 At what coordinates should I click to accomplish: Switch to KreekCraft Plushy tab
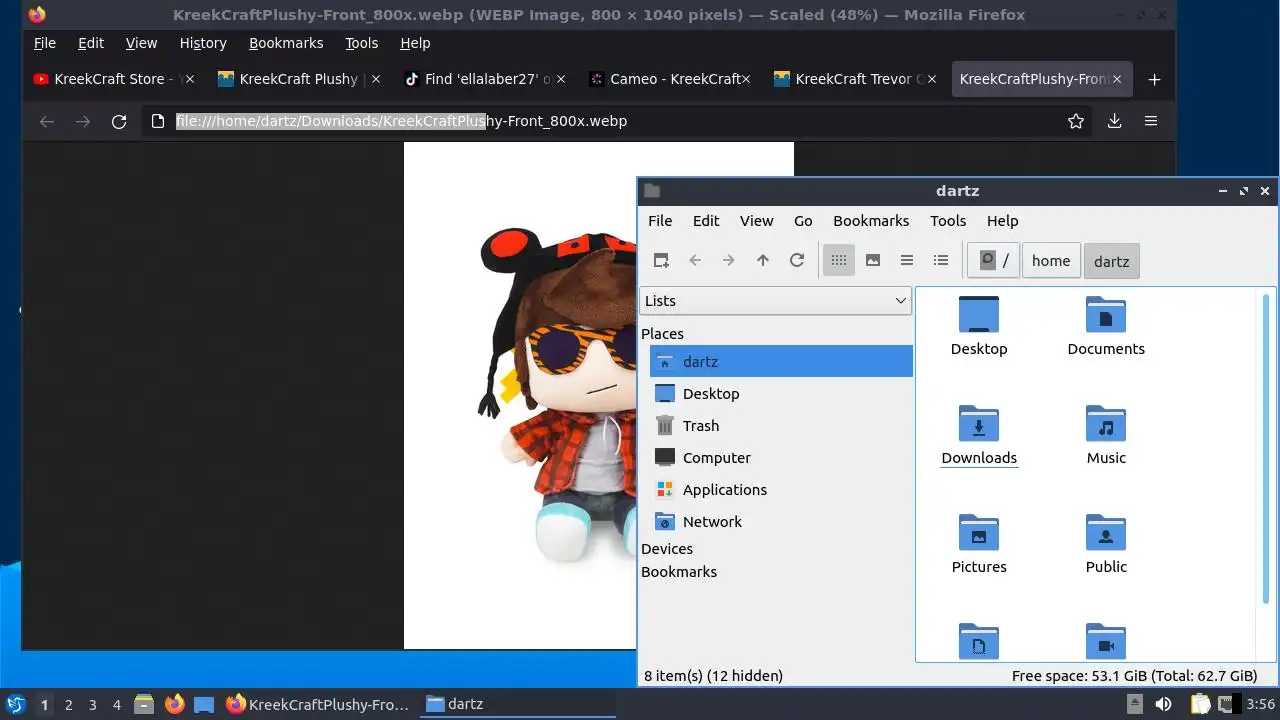coord(298,79)
